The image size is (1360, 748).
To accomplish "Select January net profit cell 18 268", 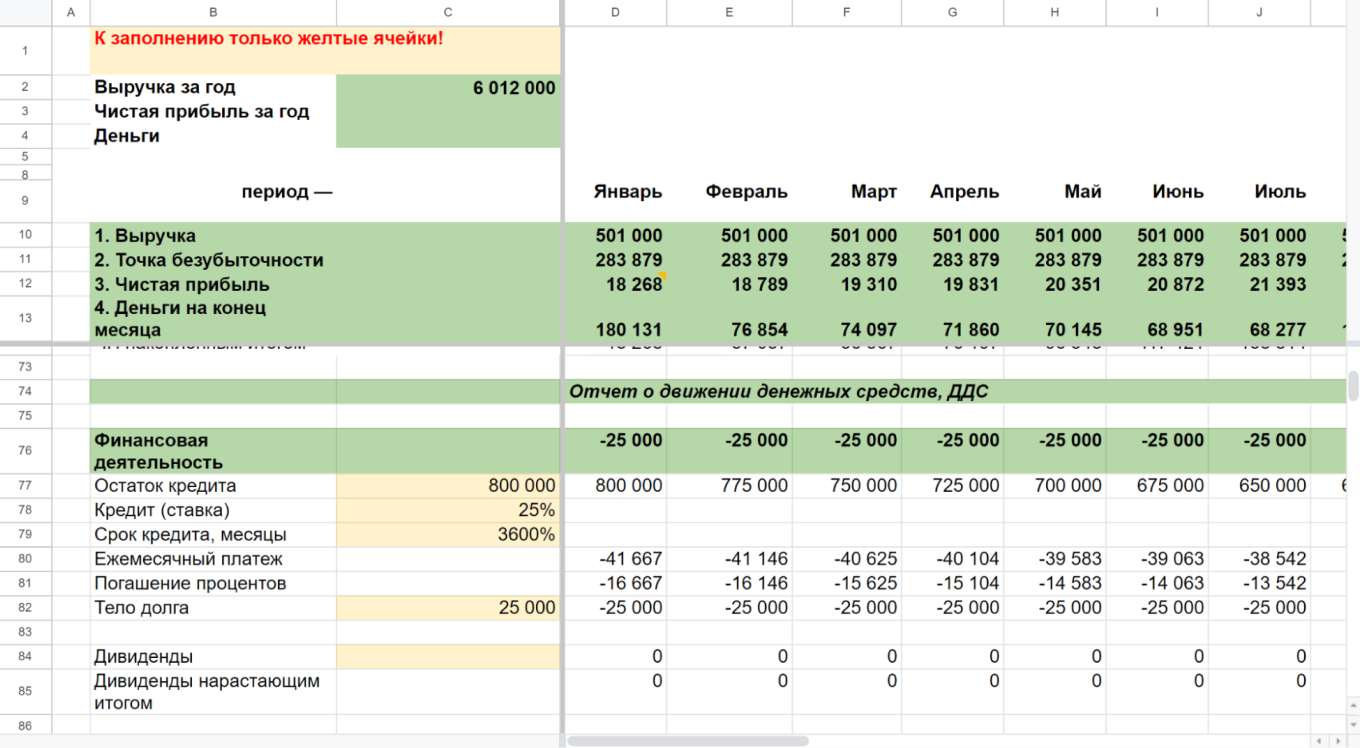I will [616, 284].
